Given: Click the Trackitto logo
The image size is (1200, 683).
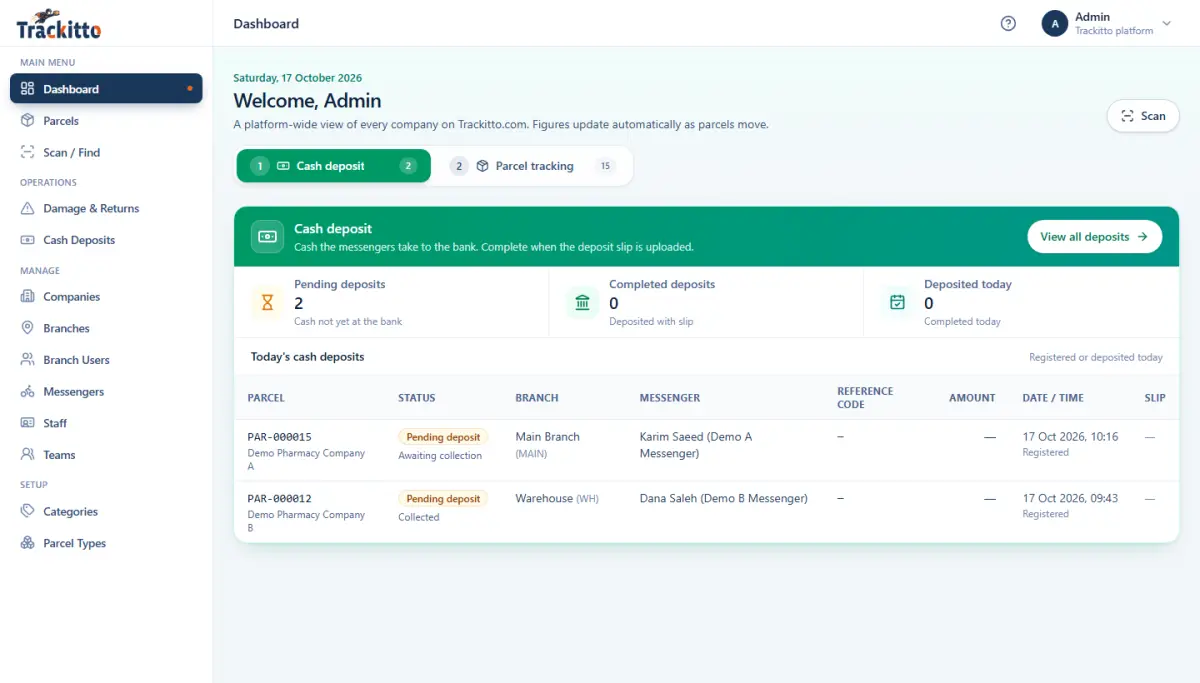Looking at the screenshot, I should [x=58, y=24].
